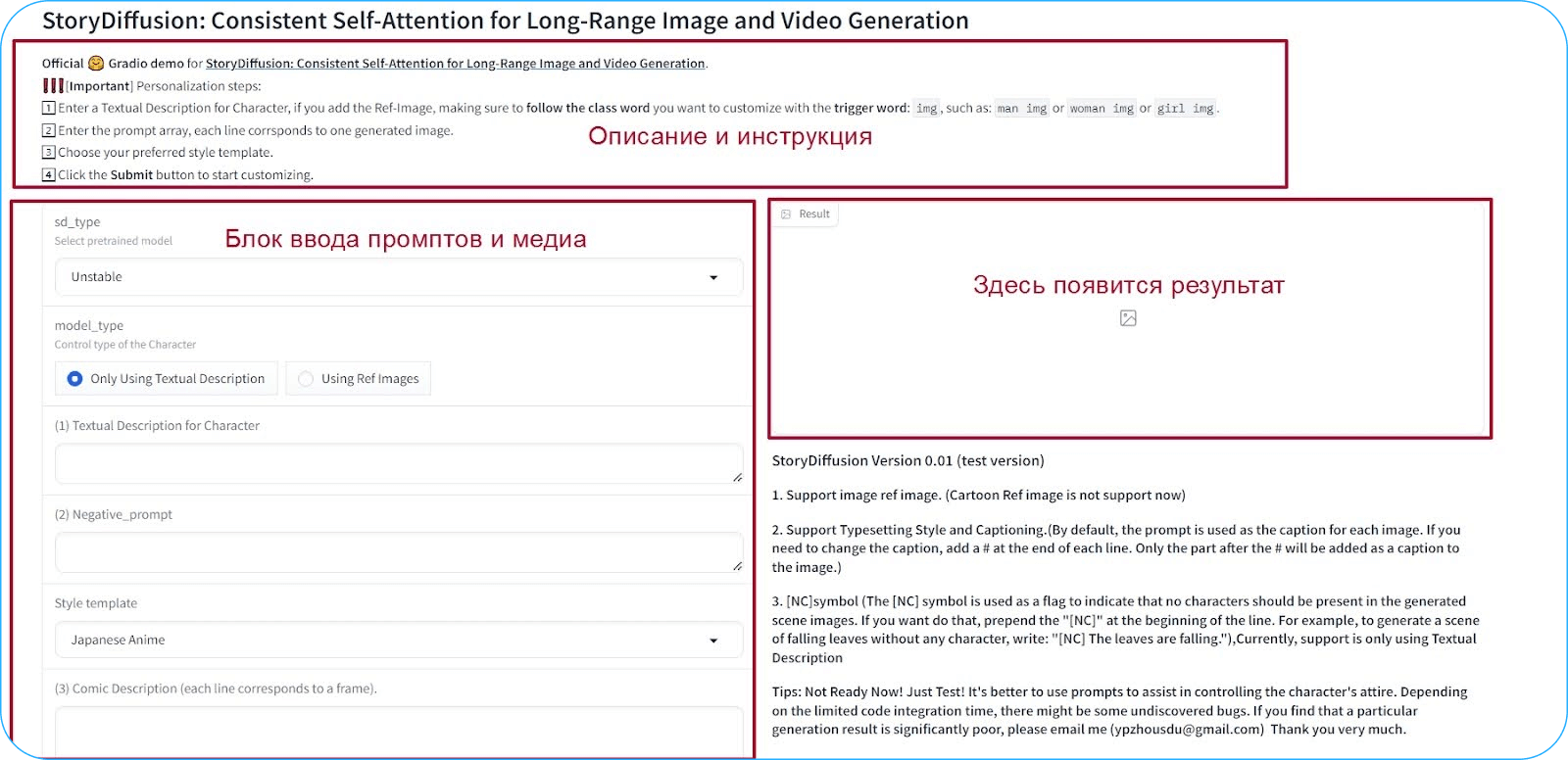Open the sd_type Unstable model dropdown
The image size is (1568, 760).
[399, 277]
